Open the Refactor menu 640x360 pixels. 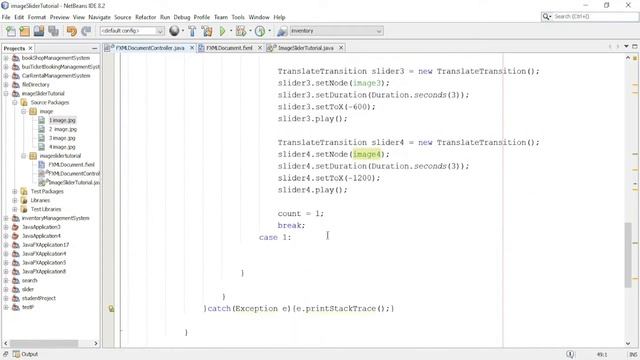click(146, 17)
